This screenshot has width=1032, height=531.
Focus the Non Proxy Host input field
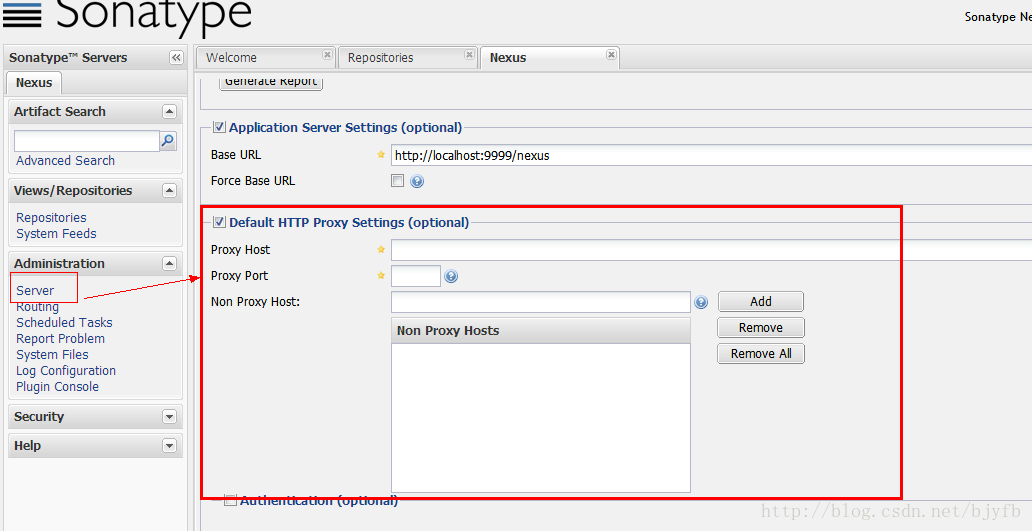point(540,302)
